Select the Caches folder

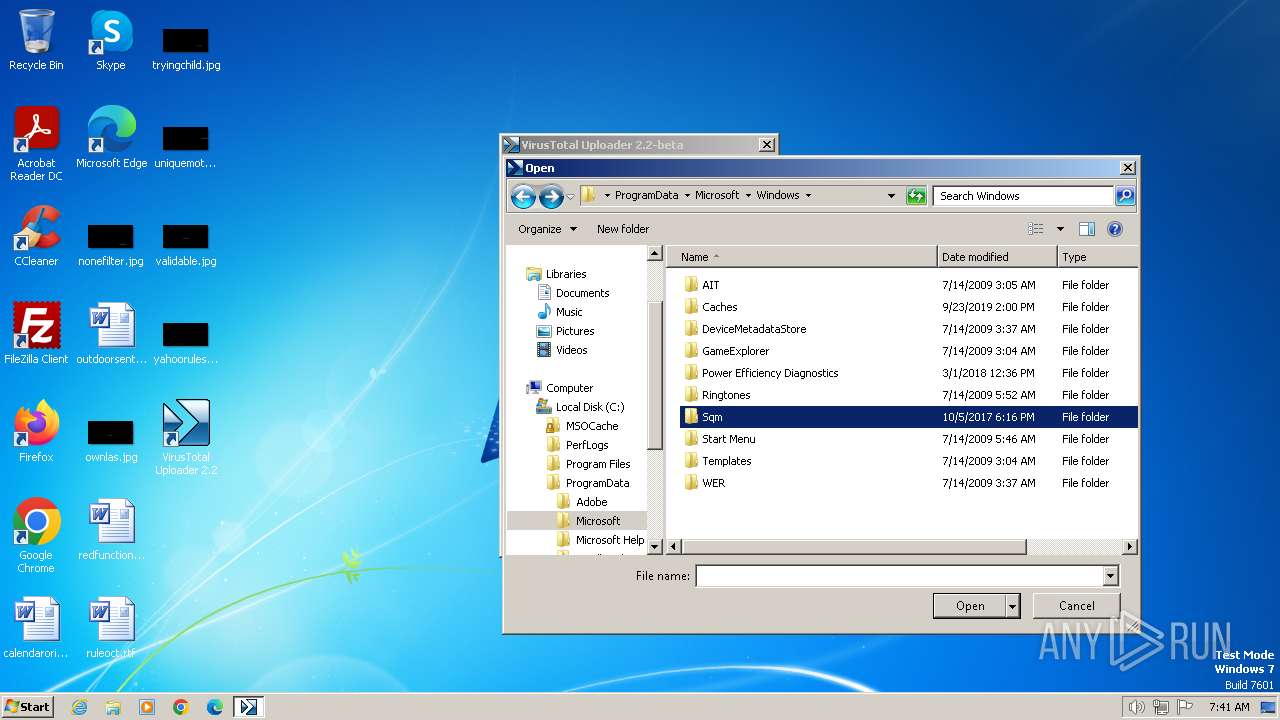click(x=719, y=307)
